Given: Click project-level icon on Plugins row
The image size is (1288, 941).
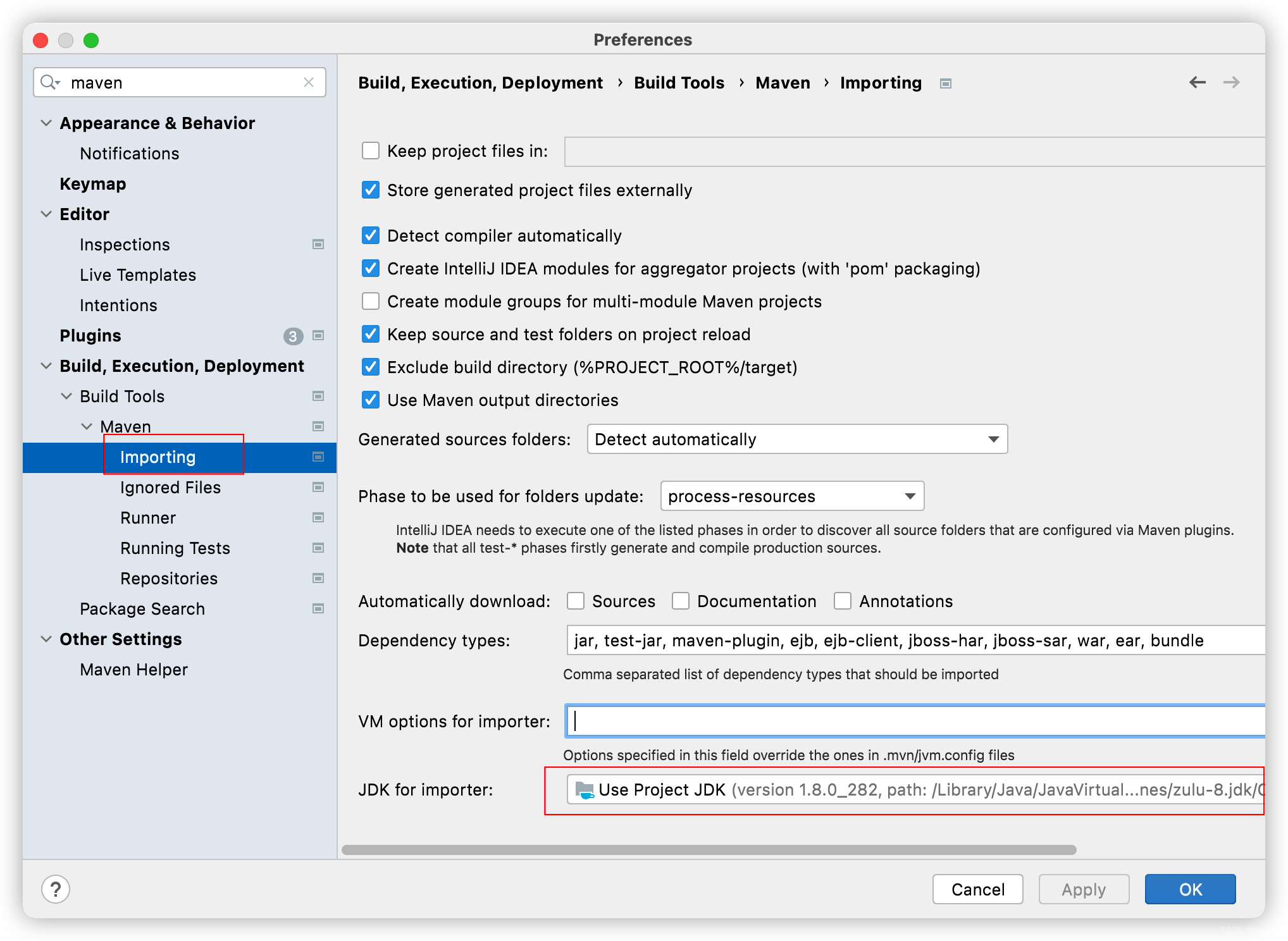Looking at the screenshot, I should [x=318, y=335].
